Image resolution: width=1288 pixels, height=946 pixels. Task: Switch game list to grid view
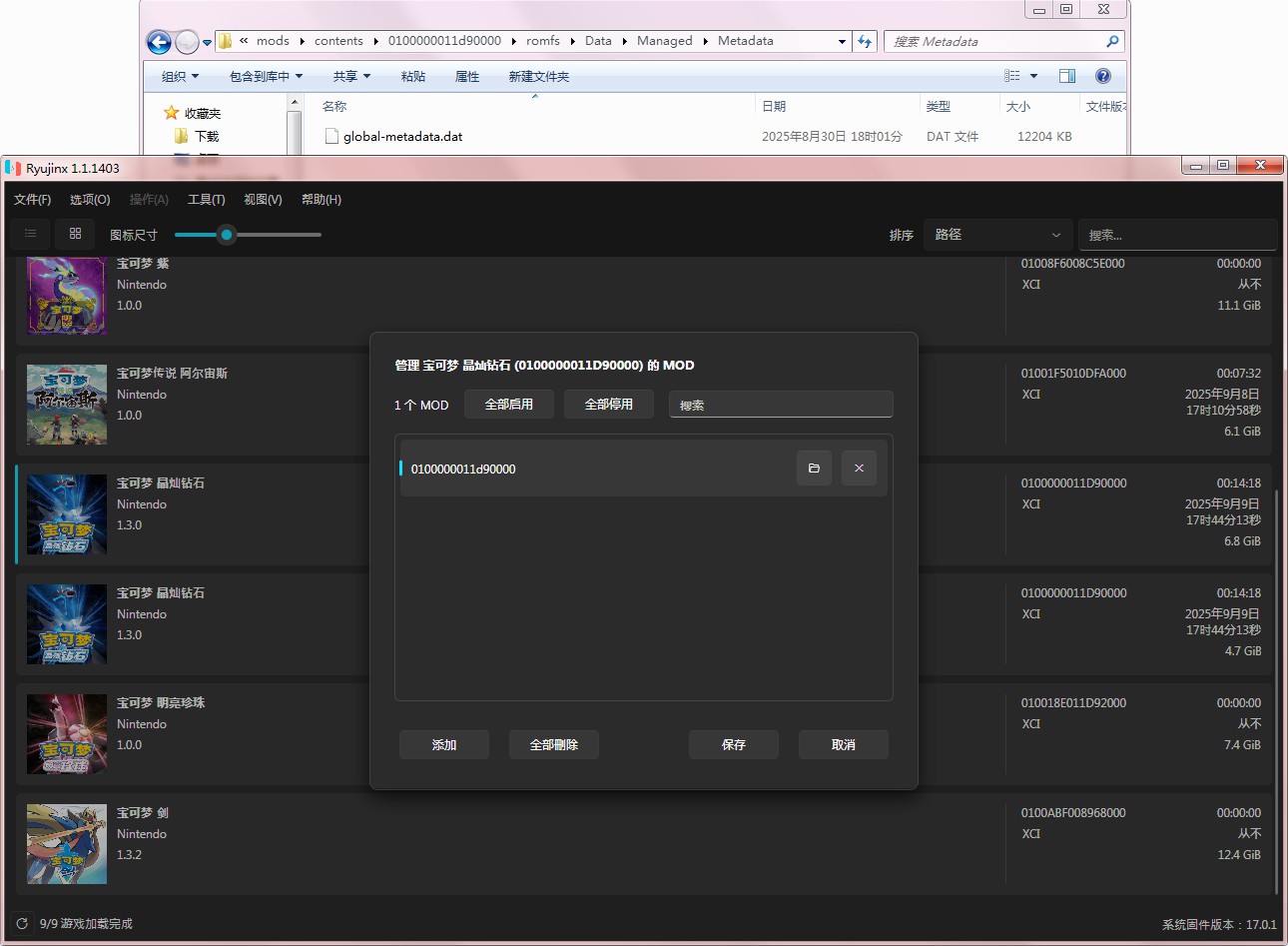tap(75, 234)
